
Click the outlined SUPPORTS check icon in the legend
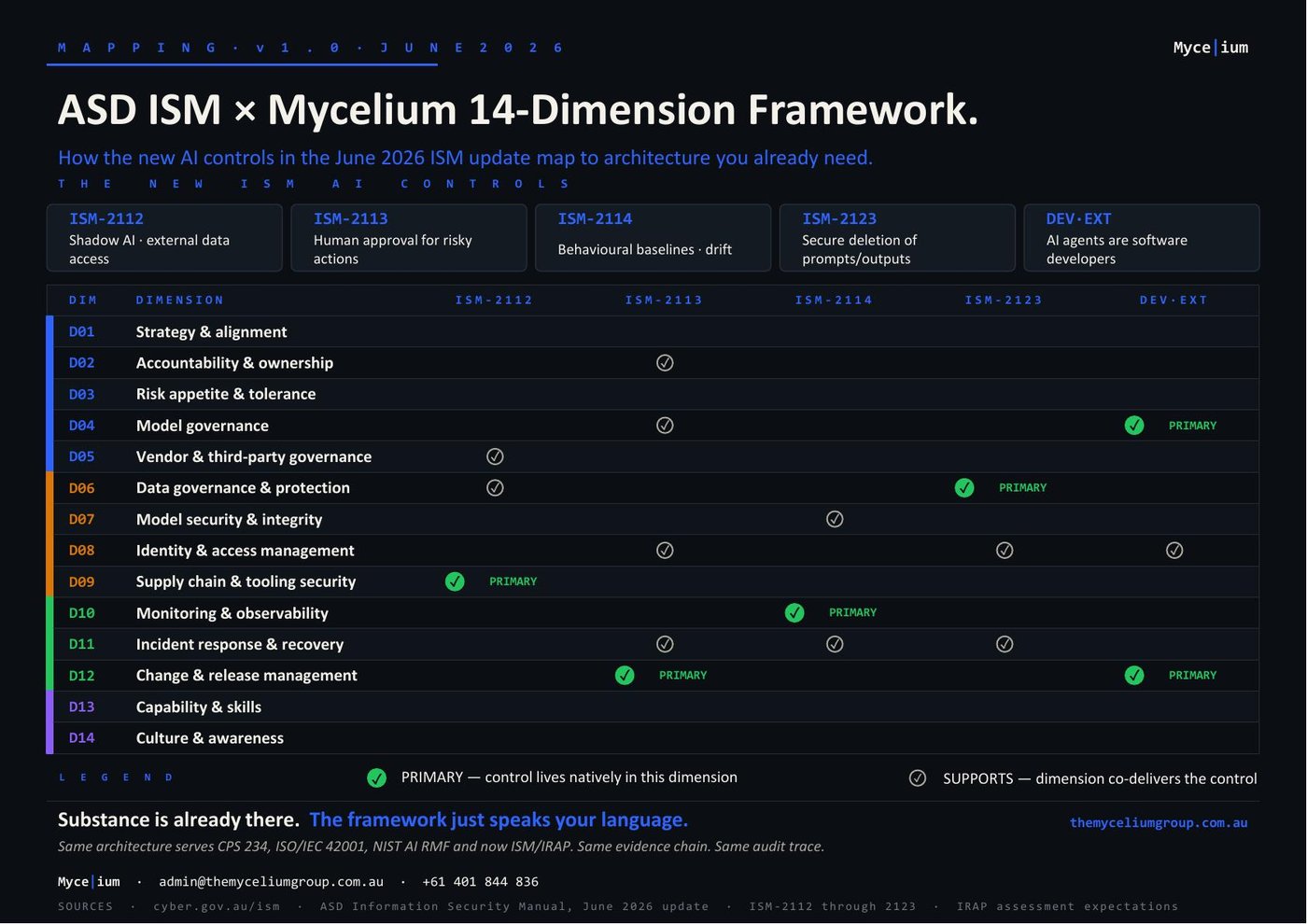[x=918, y=778]
